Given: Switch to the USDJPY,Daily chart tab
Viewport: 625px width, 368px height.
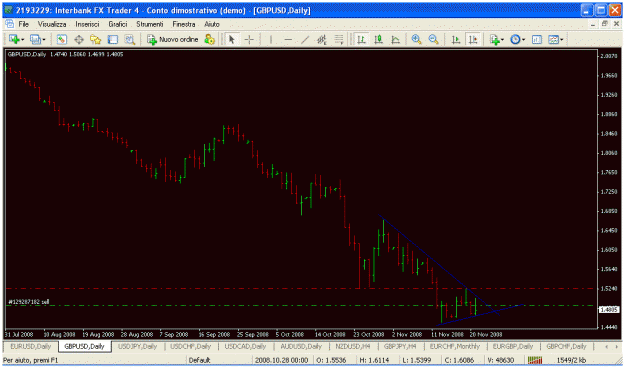Looking at the screenshot, I should (x=138, y=346).
